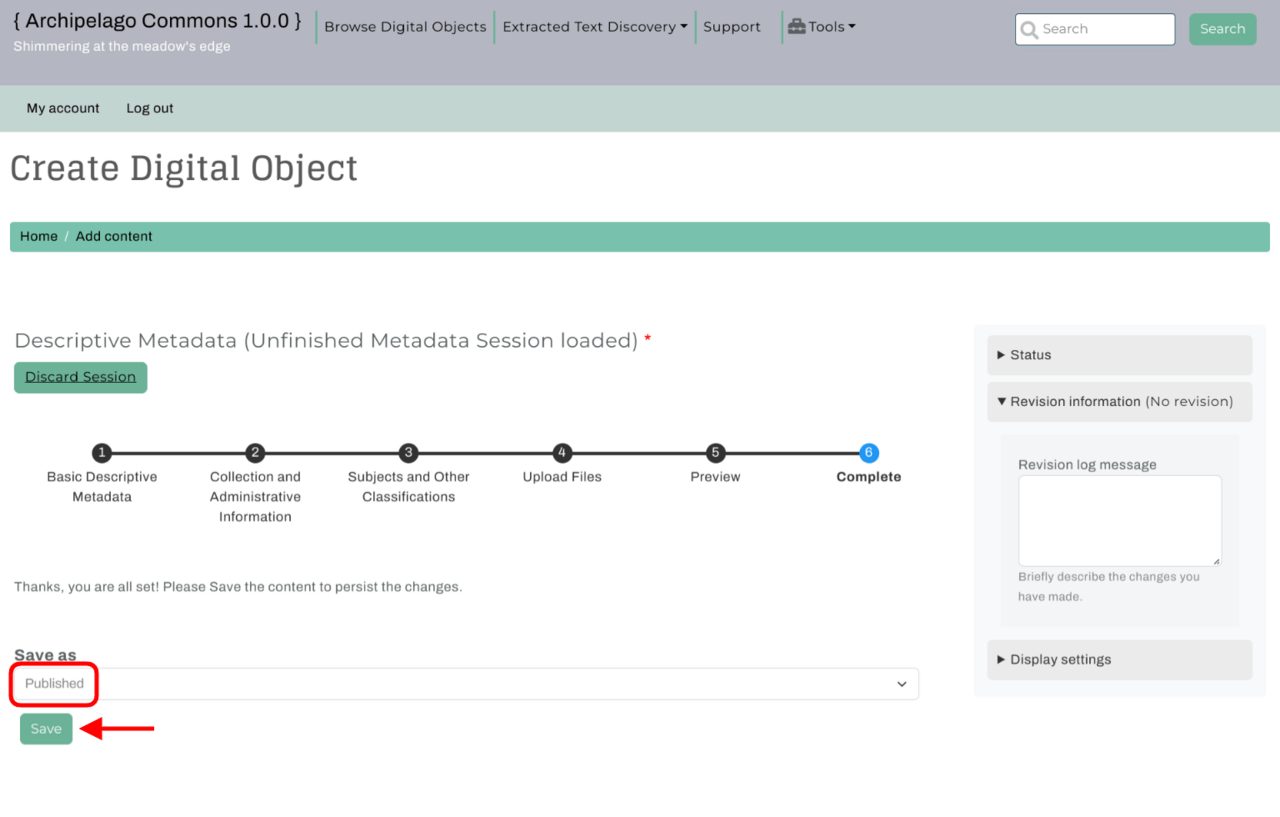Viewport: 1280px width, 817px height.
Task: Open Browse Digital Objects menu item
Action: [405, 27]
